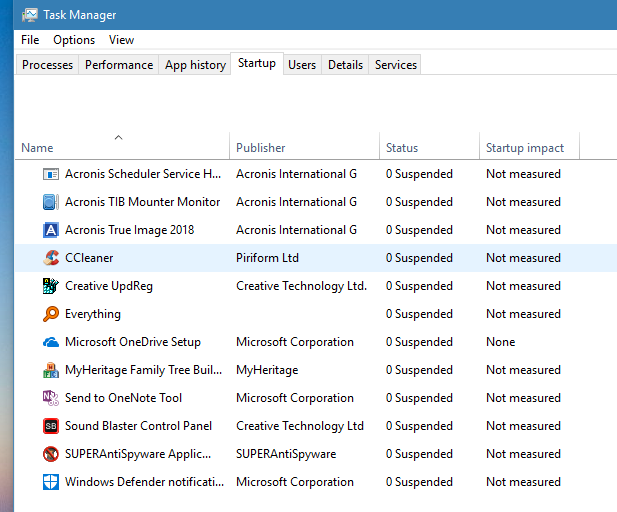Select the Windows Defender notificati... entry
617x512 pixels.
(144, 482)
